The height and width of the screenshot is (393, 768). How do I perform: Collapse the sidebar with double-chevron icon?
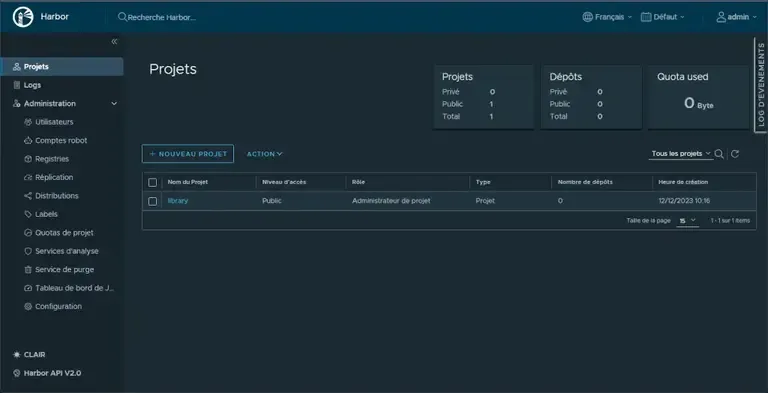(x=114, y=42)
